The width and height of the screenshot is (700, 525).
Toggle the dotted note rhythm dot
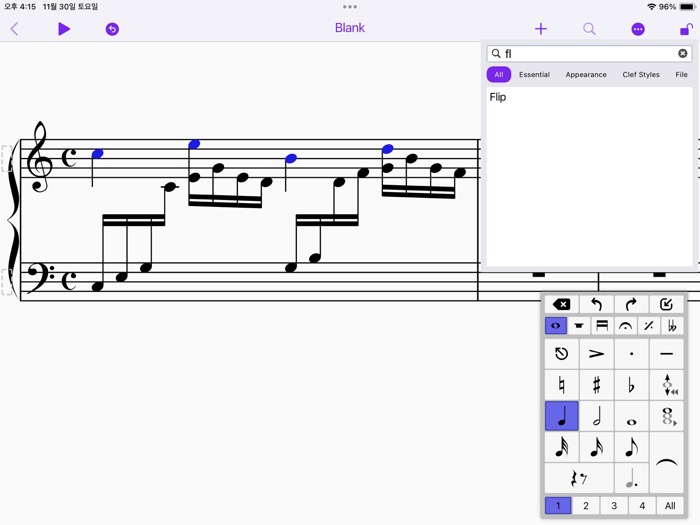(x=631, y=478)
